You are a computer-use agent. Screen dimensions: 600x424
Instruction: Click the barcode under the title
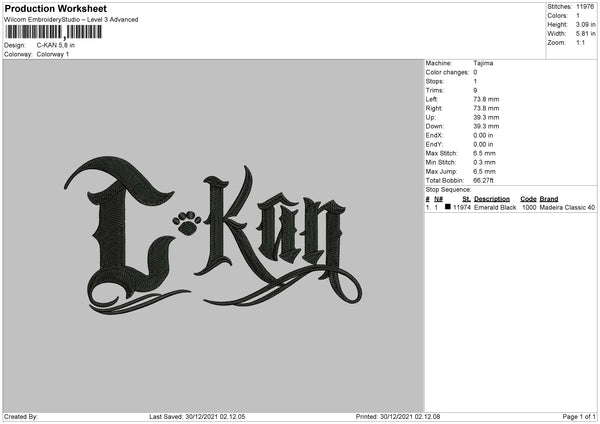pyautogui.click(x=54, y=32)
